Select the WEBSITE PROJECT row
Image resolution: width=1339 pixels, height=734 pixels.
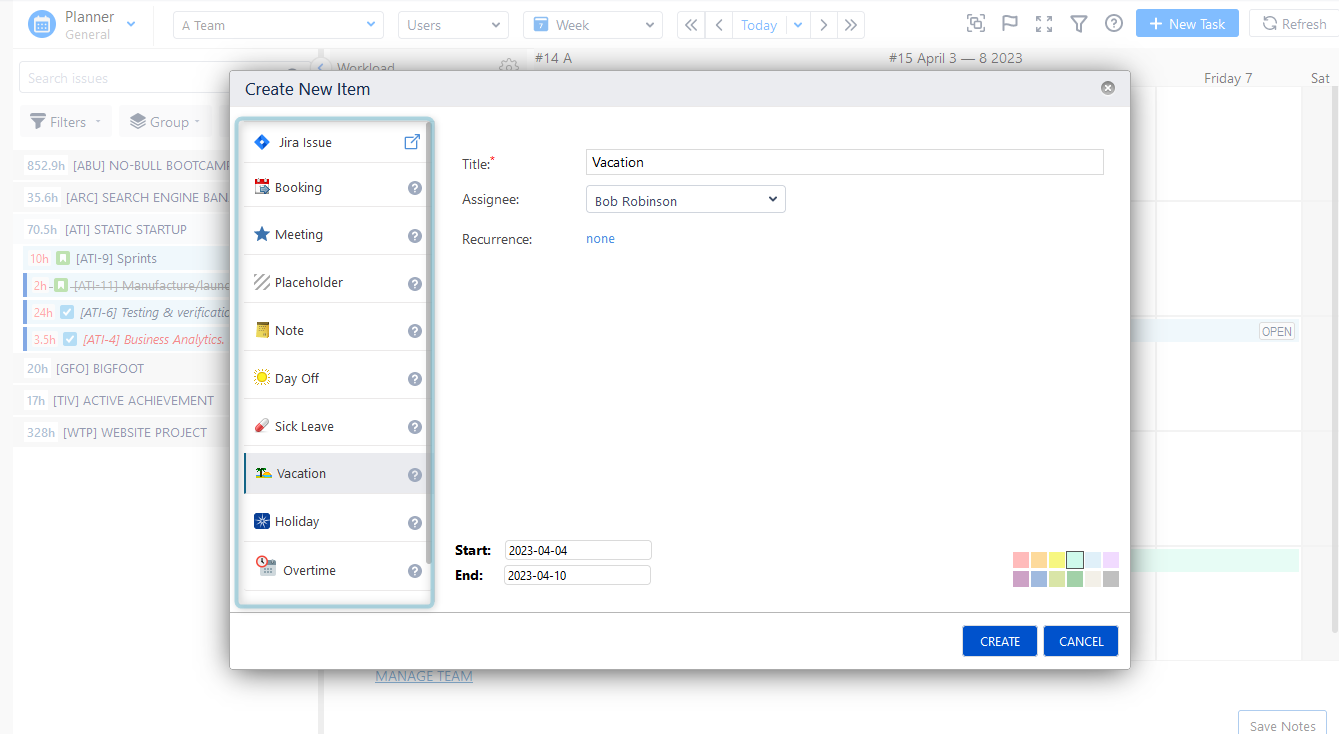click(120, 433)
